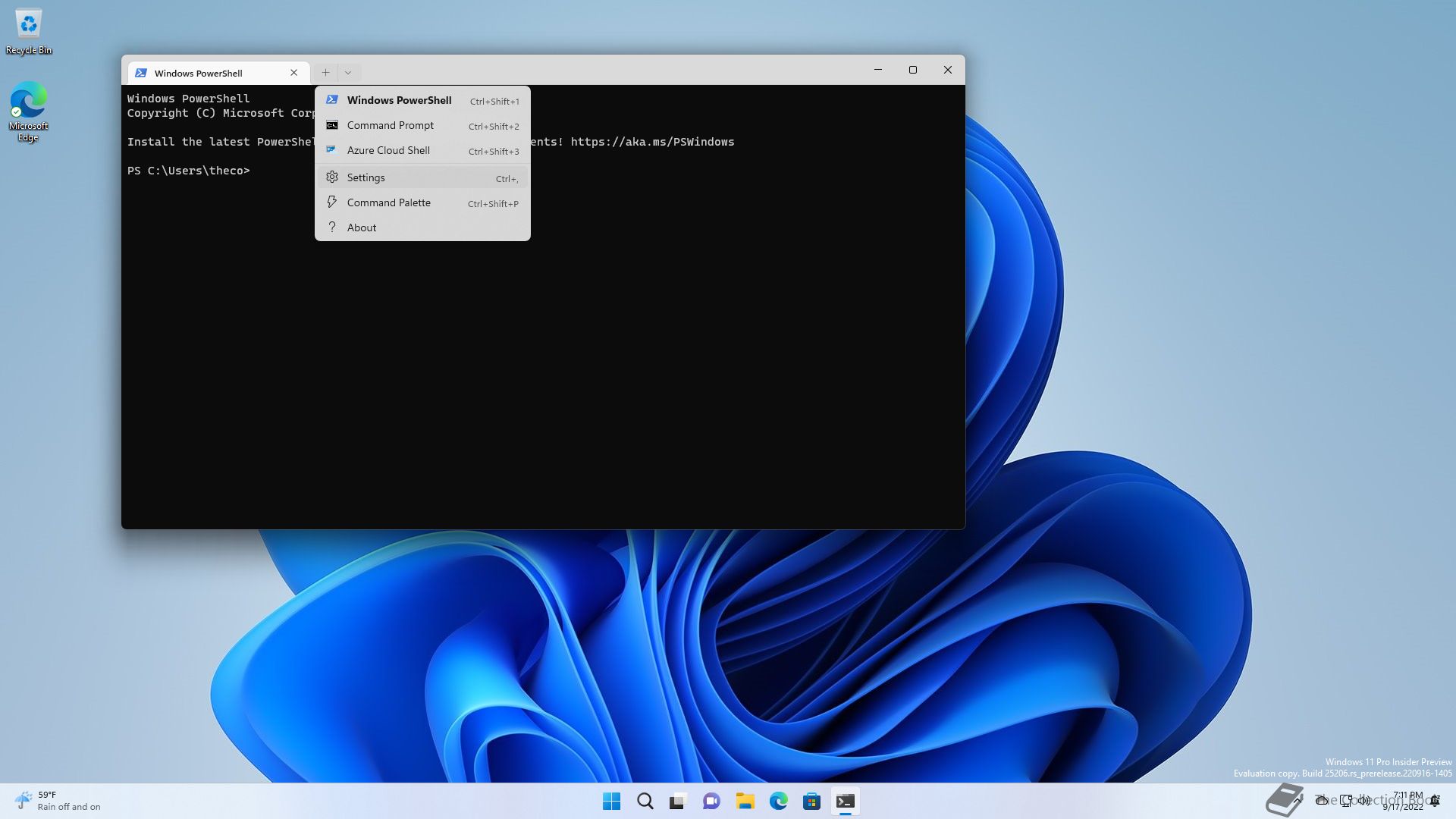This screenshot has width=1456, height=819.
Task: Open Command Prompt from dropdown menu
Action: 422,125
